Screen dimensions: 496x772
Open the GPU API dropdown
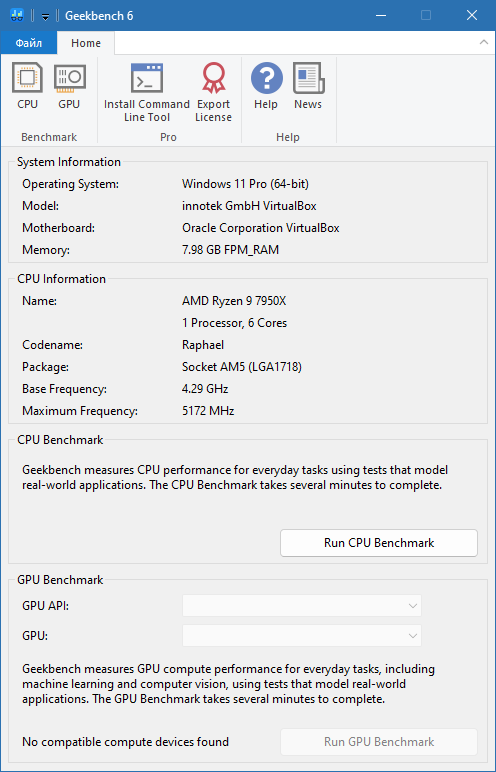302,606
